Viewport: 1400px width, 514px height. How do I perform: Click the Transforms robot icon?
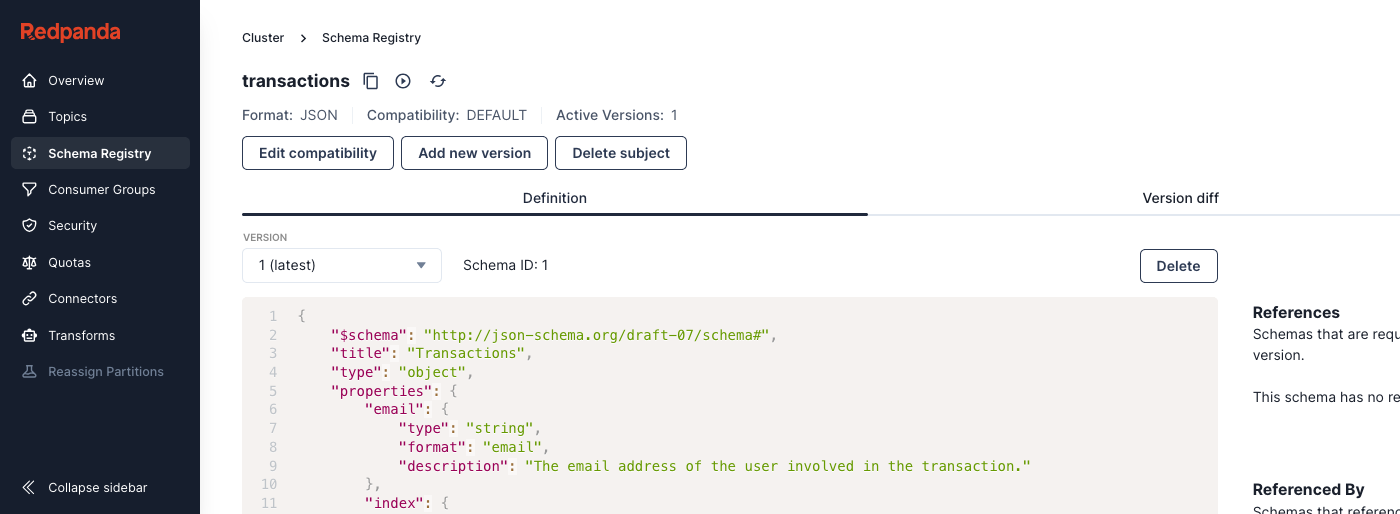[x=30, y=336]
